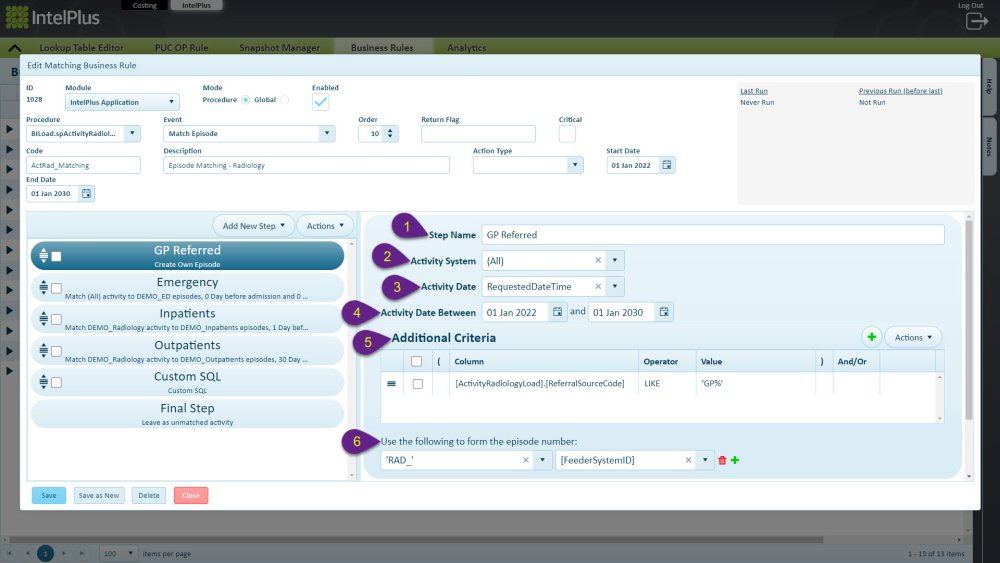The width and height of the screenshot is (1000, 563).
Task: Open the Add New Step dropdown
Action: (x=253, y=226)
